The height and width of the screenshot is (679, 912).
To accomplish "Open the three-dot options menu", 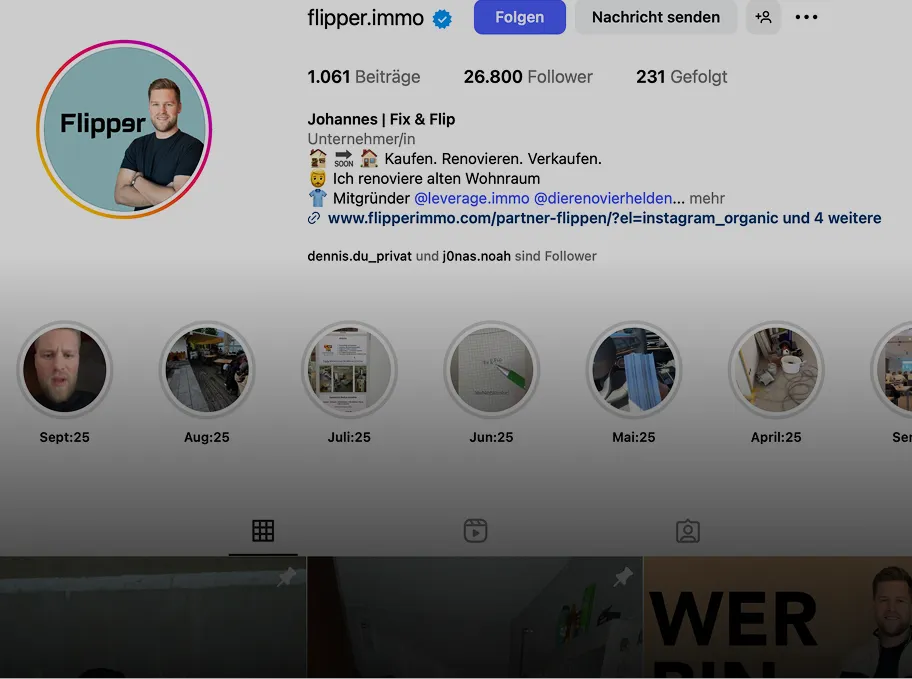I will [806, 17].
